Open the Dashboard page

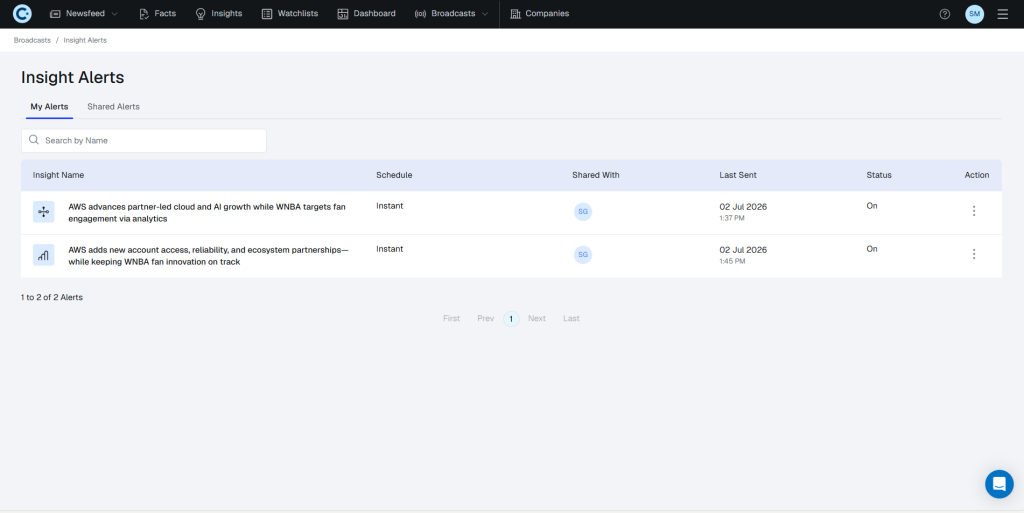pyautogui.click(x=366, y=14)
